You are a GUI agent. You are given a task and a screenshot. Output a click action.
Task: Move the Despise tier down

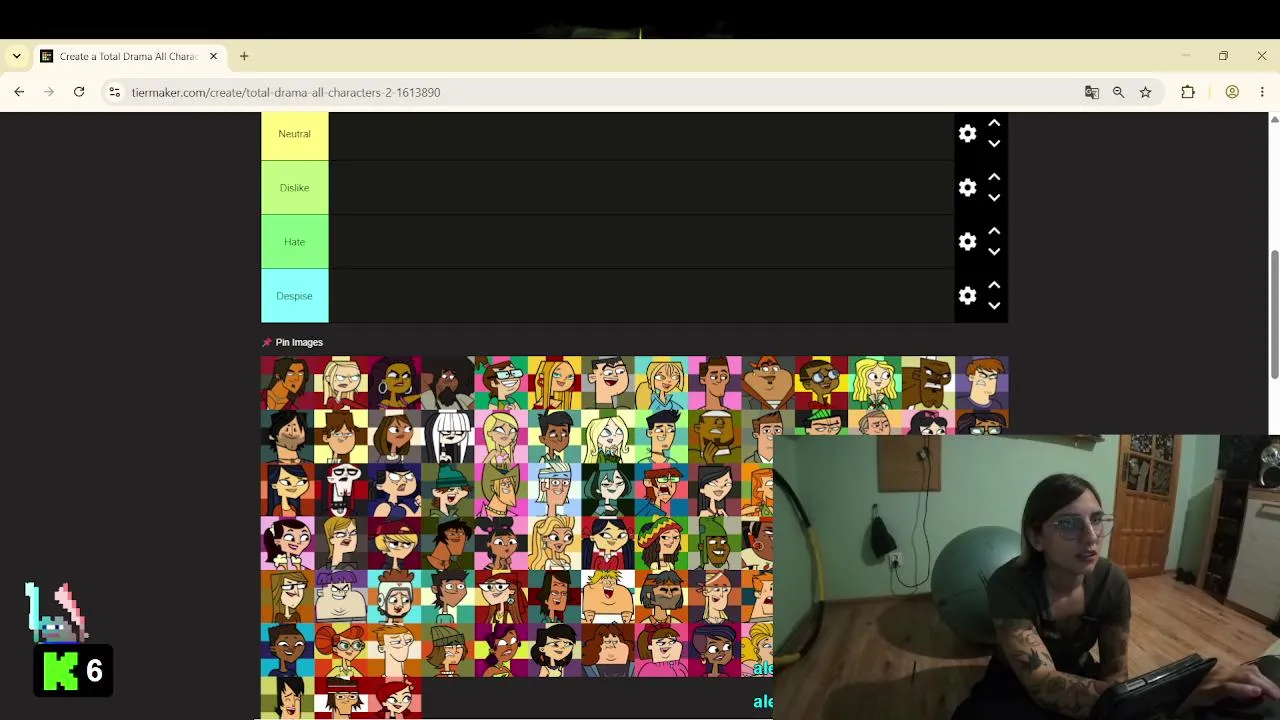(x=994, y=306)
